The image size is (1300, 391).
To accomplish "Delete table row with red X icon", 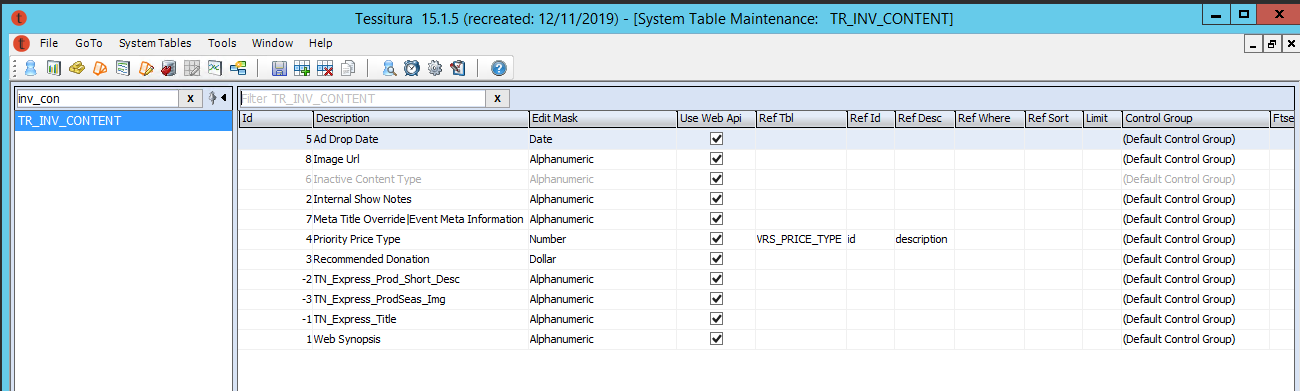I will [x=325, y=68].
